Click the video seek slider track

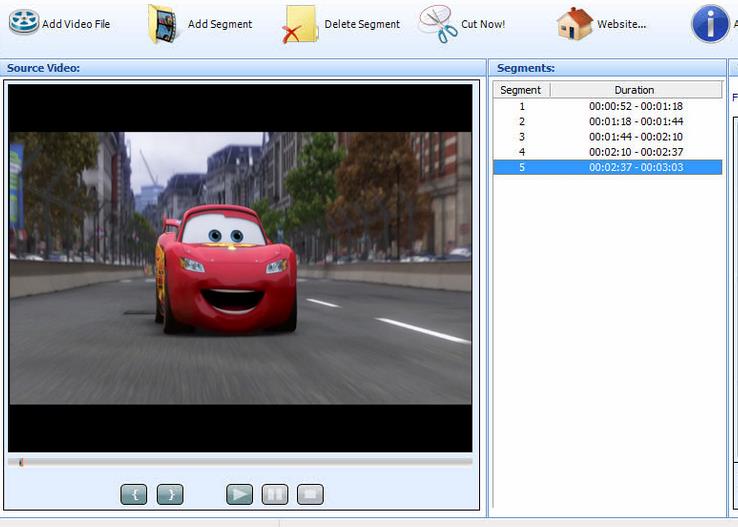(240, 462)
